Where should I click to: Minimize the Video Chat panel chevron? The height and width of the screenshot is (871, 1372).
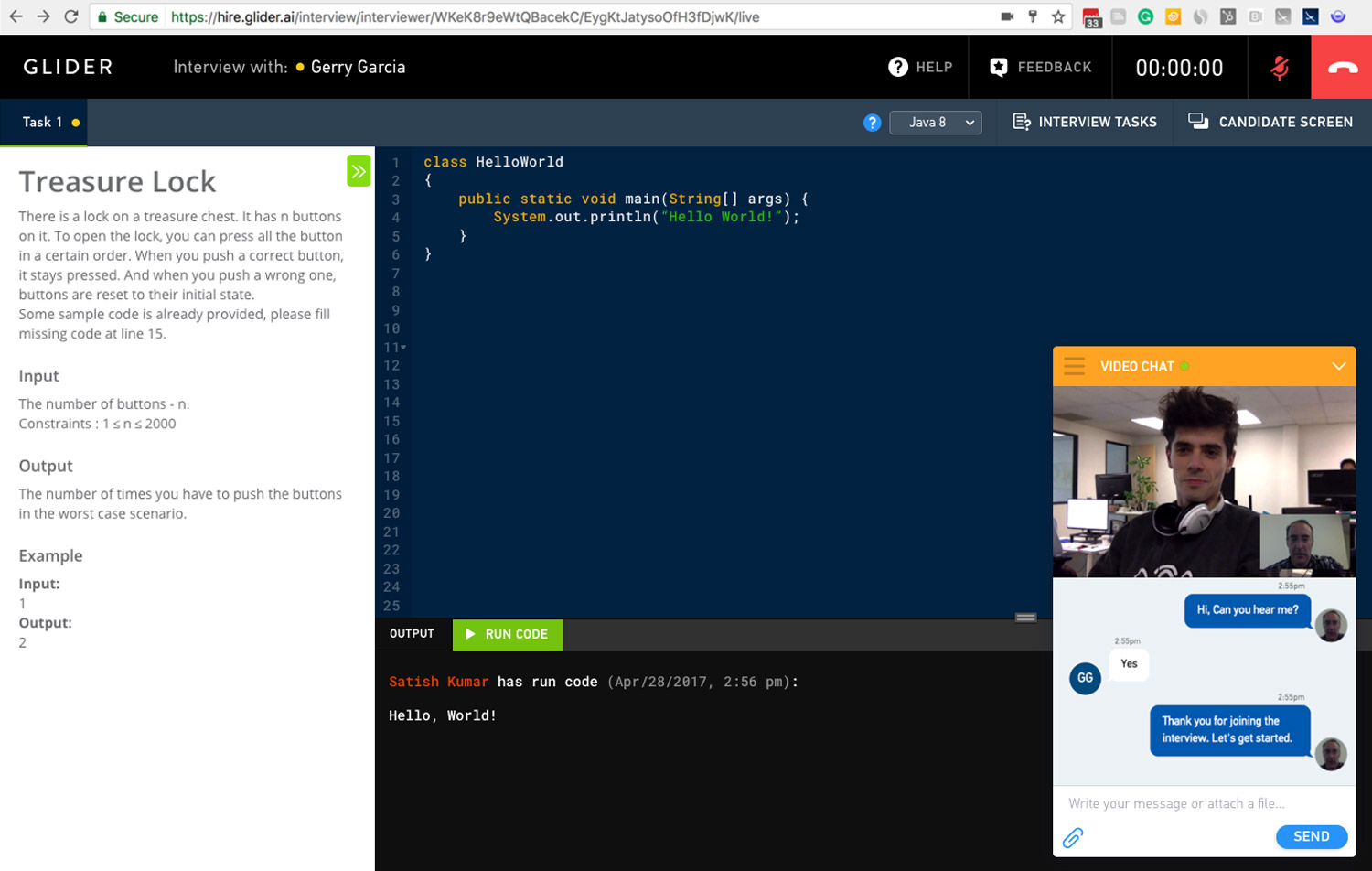(x=1338, y=366)
